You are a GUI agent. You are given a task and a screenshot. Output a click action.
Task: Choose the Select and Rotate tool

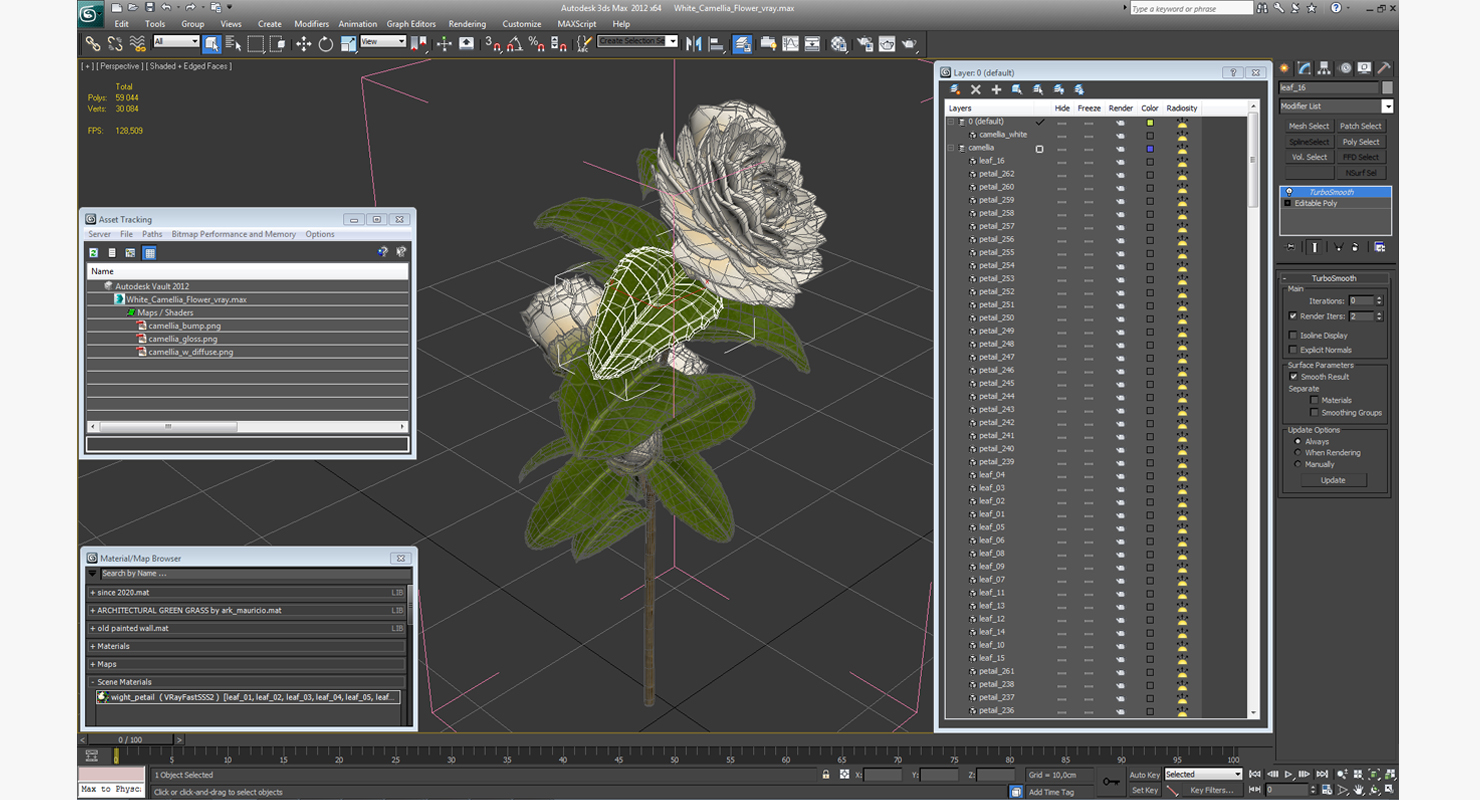[x=326, y=43]
